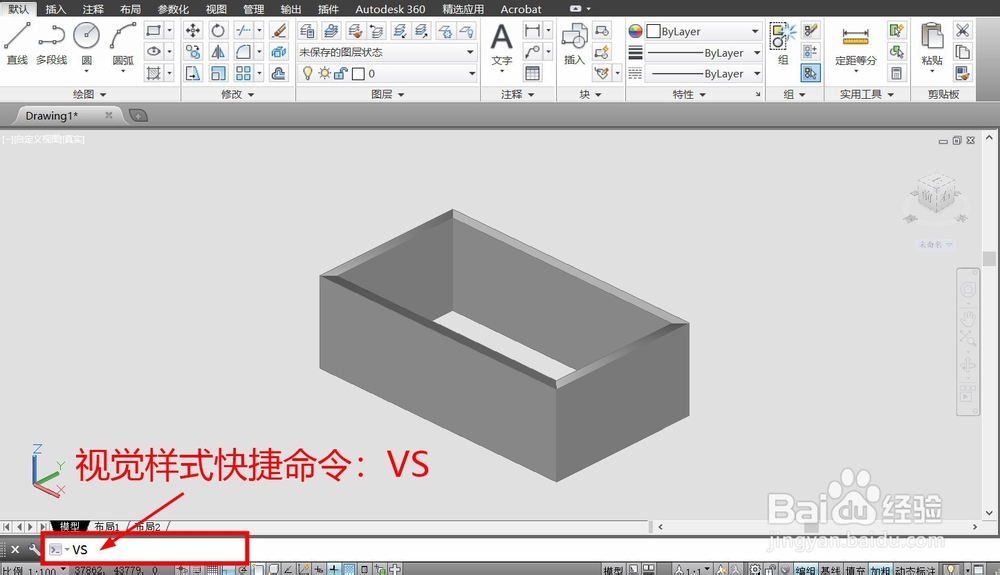Select the Line (直线) drawing tool
This screenshot has width=1000, height=575.
point(17,42)
